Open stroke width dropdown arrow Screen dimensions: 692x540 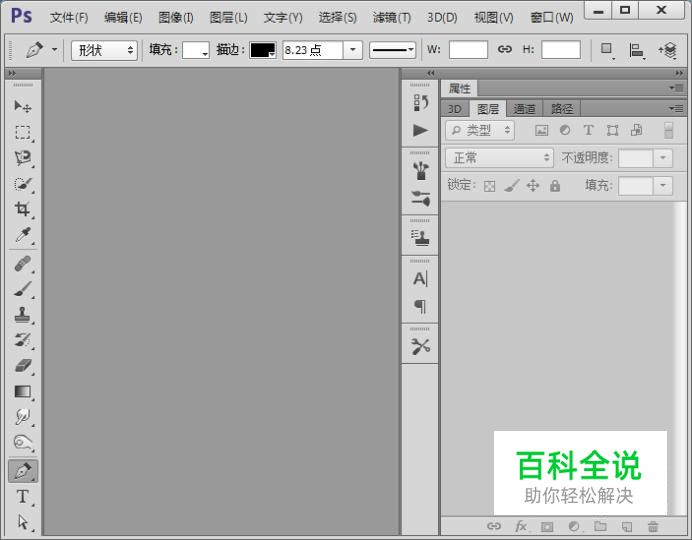(x=353, y=50)
